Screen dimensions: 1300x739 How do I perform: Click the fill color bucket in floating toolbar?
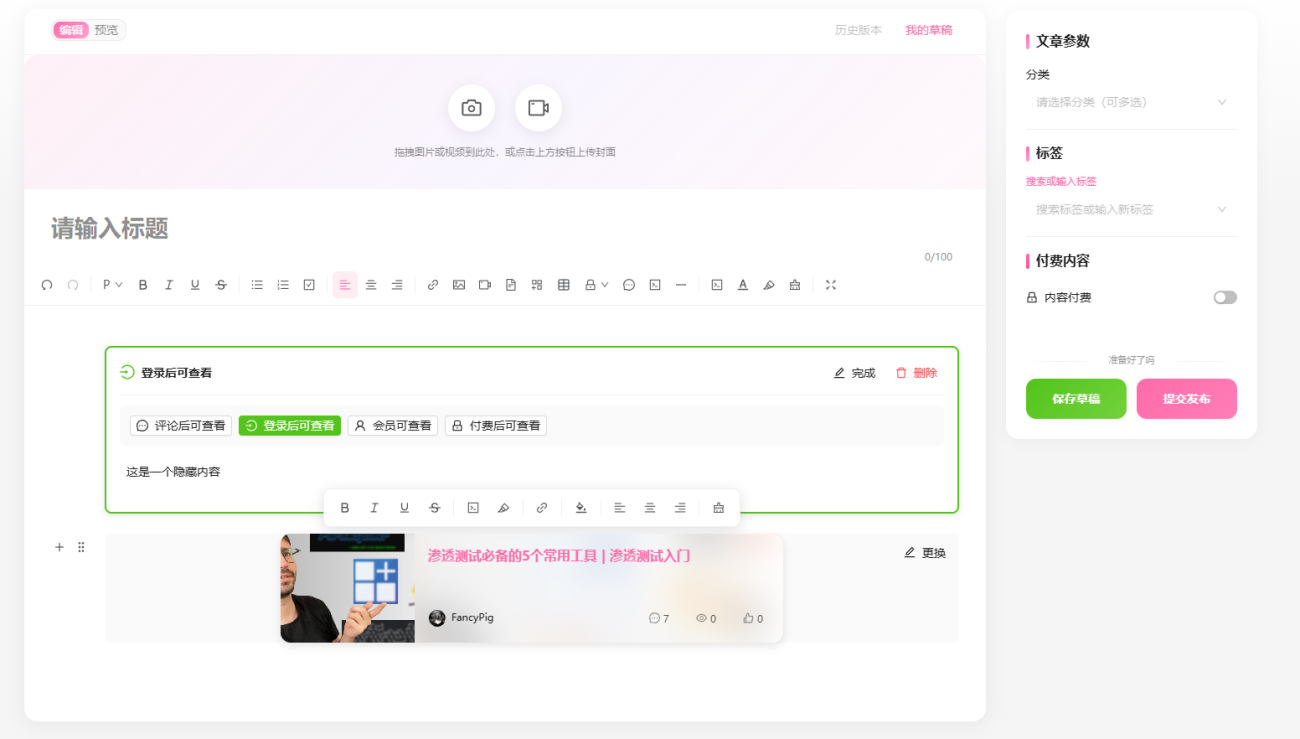tap(581, 508)
